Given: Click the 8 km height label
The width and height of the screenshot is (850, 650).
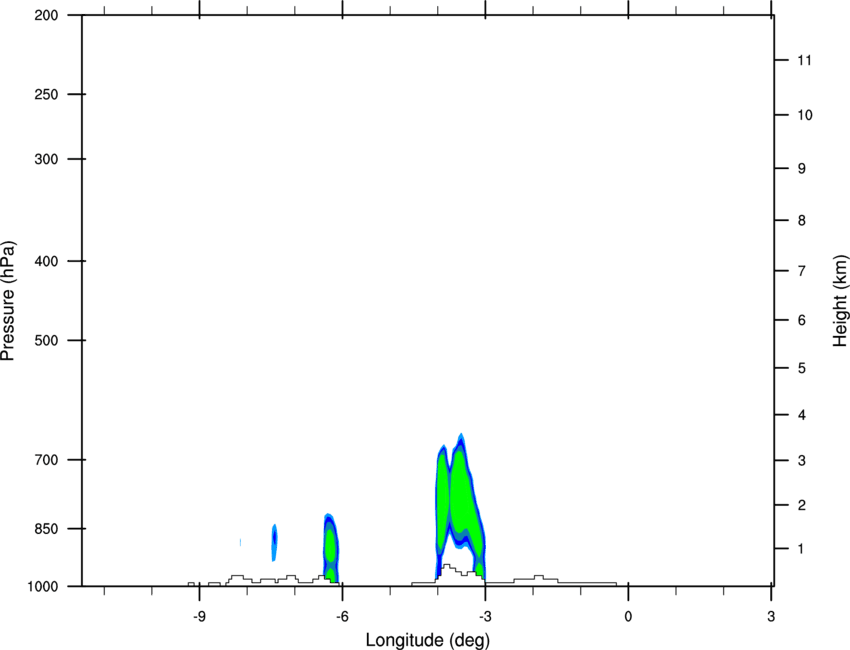Looking at the screenshot, I should [x=802, y=220].
